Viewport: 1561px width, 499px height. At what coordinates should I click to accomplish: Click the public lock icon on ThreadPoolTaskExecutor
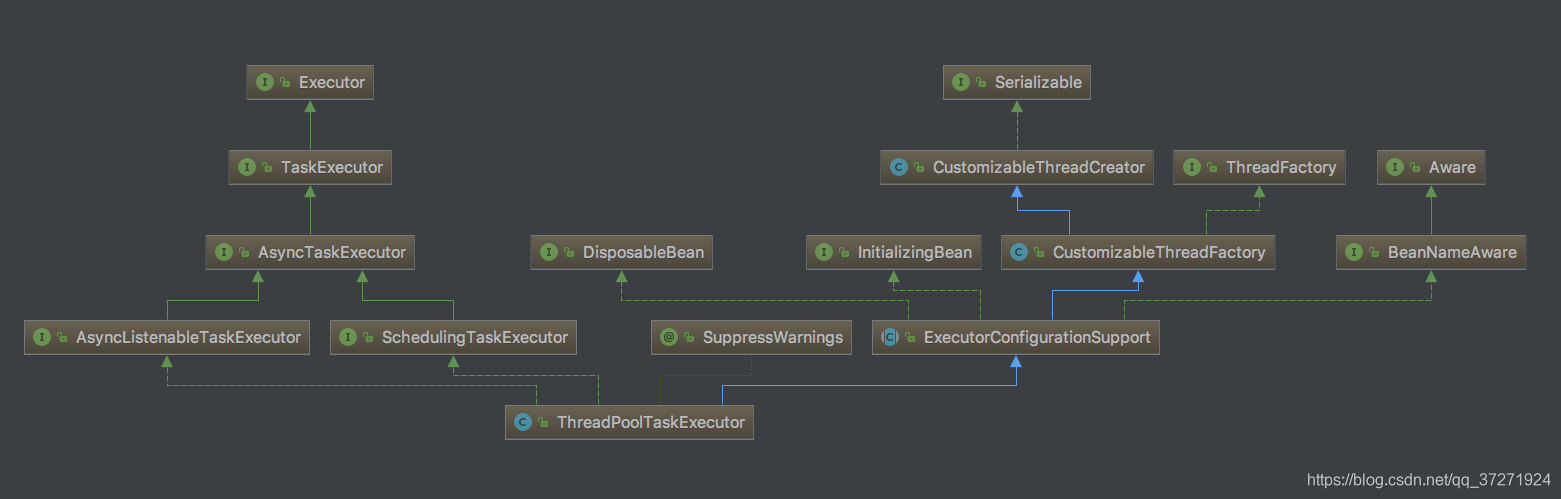coord(543,423)
